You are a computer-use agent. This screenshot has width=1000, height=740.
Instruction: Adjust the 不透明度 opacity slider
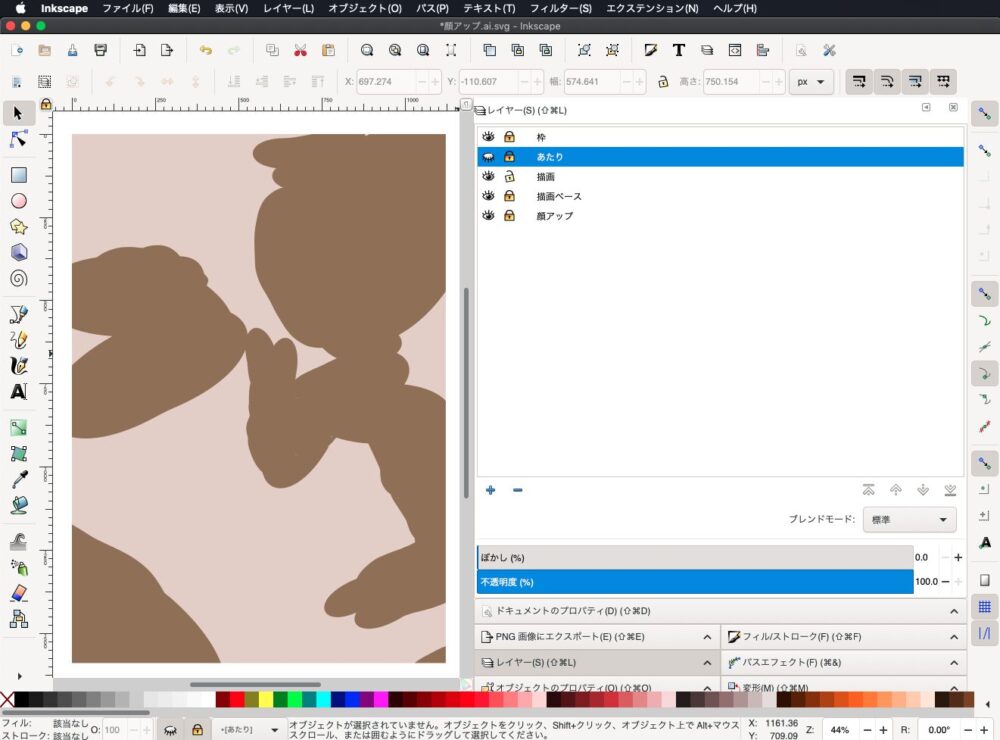[695, 582]
